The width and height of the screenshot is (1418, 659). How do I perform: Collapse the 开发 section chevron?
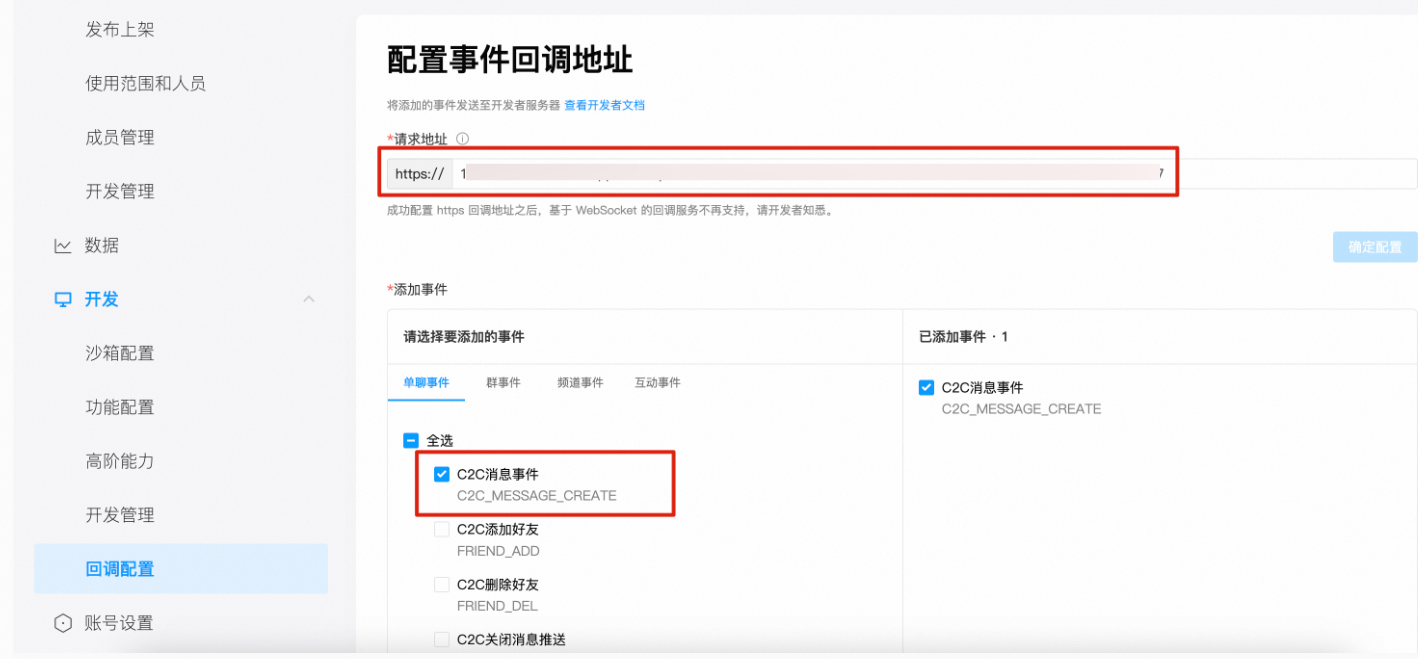point(309,299)
